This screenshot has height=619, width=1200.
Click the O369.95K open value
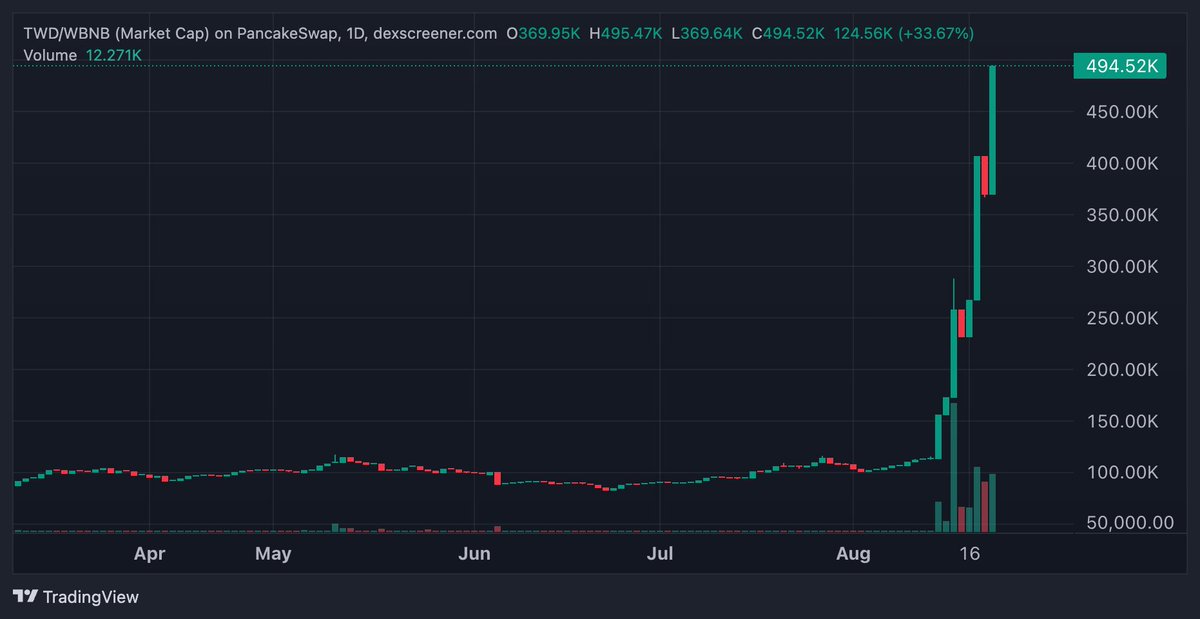point(545,33)
